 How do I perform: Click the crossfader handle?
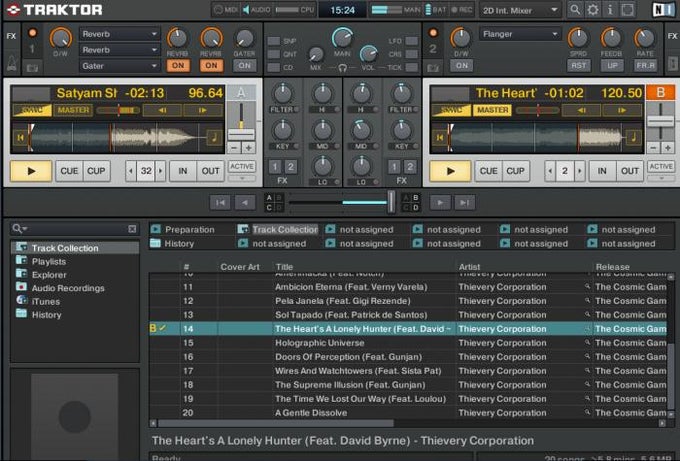[x=391, y=202]
